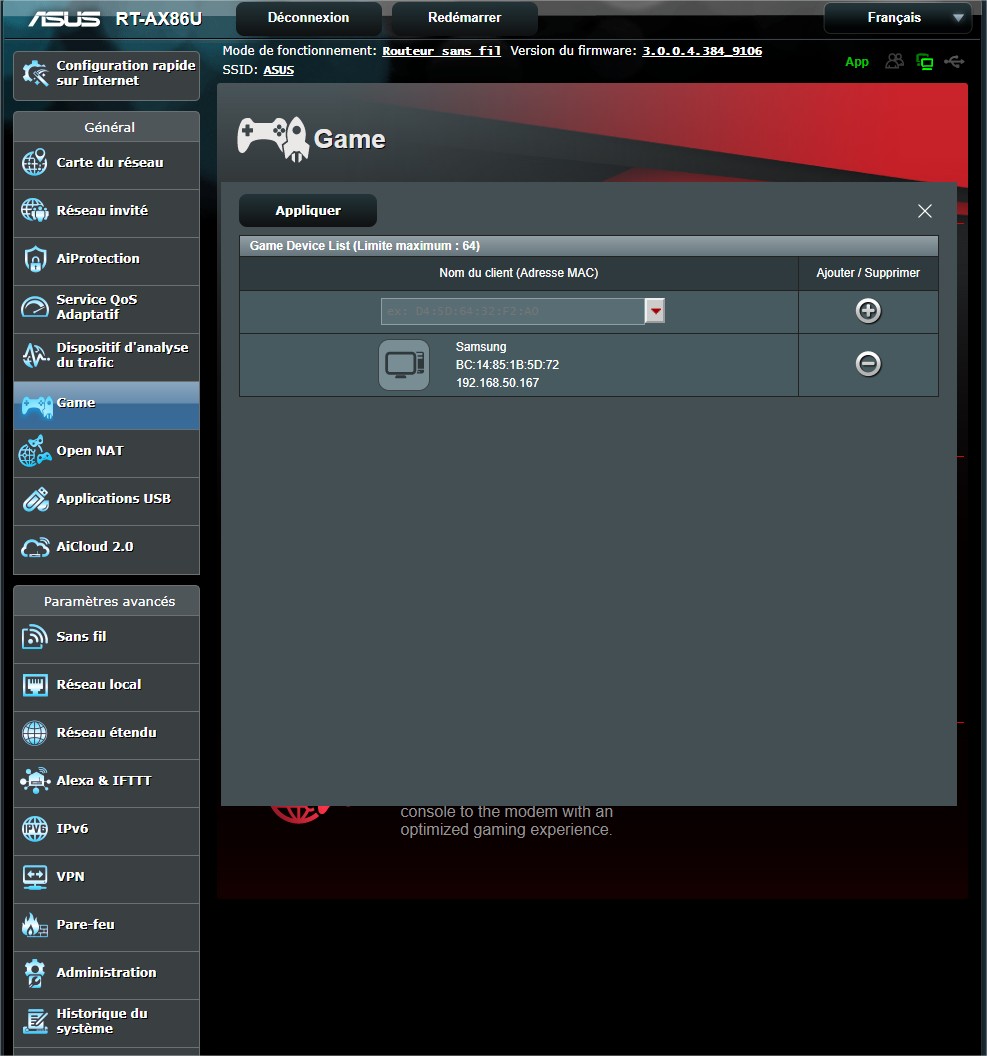The width and height of the screenshot is (987, 1056).
Task: Open the firmware version 3.0.0.4.384_9106 link
Action: [701, 50]
